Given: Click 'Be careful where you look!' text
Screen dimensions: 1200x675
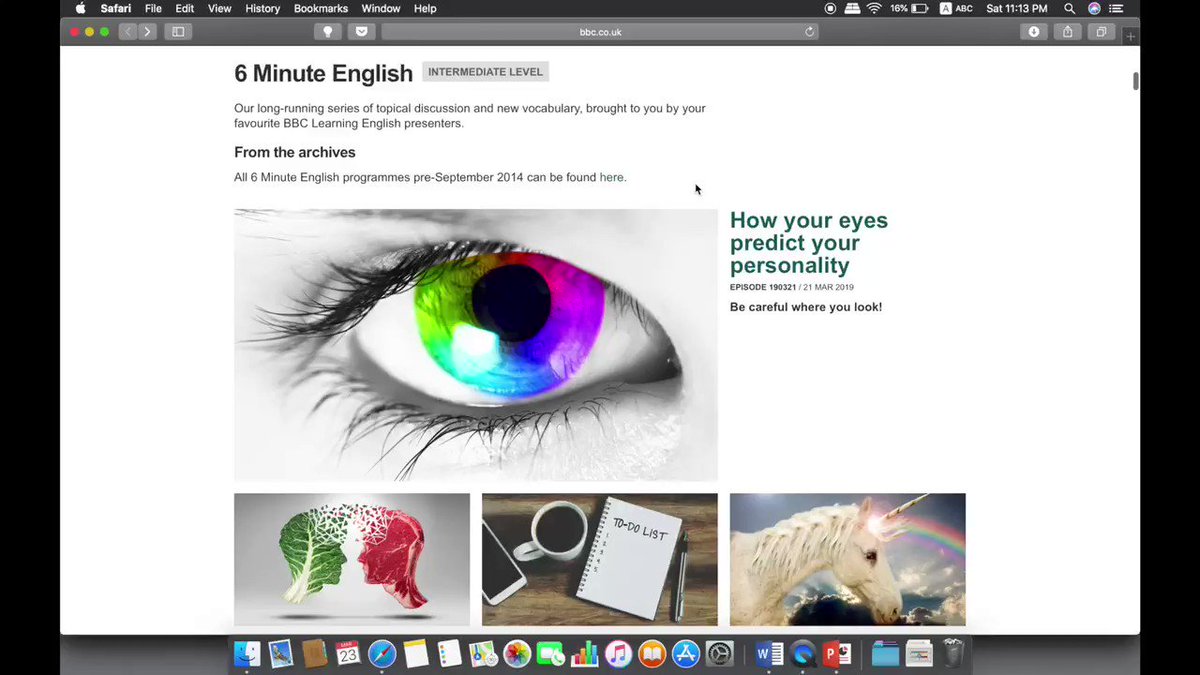Looking at the screenshot, I should [x=806, y=307].
